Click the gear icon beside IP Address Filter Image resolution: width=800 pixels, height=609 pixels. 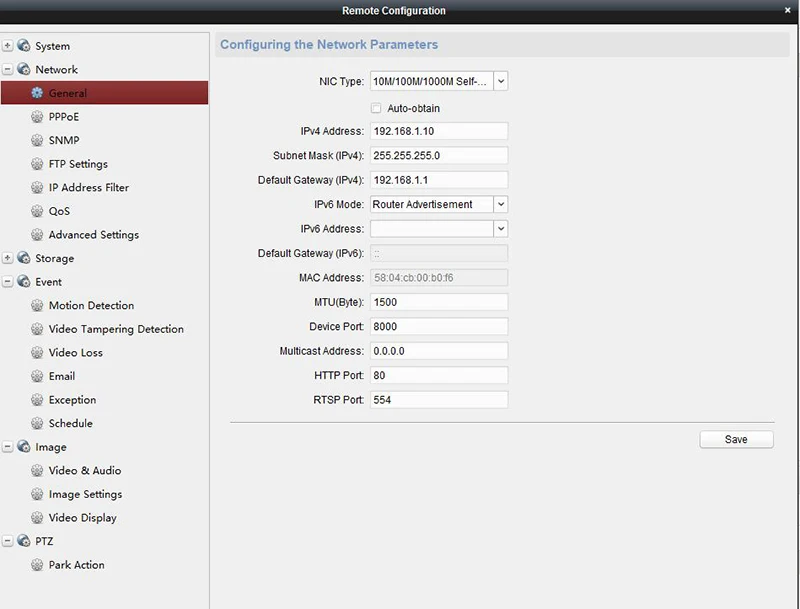click(37, 188)
